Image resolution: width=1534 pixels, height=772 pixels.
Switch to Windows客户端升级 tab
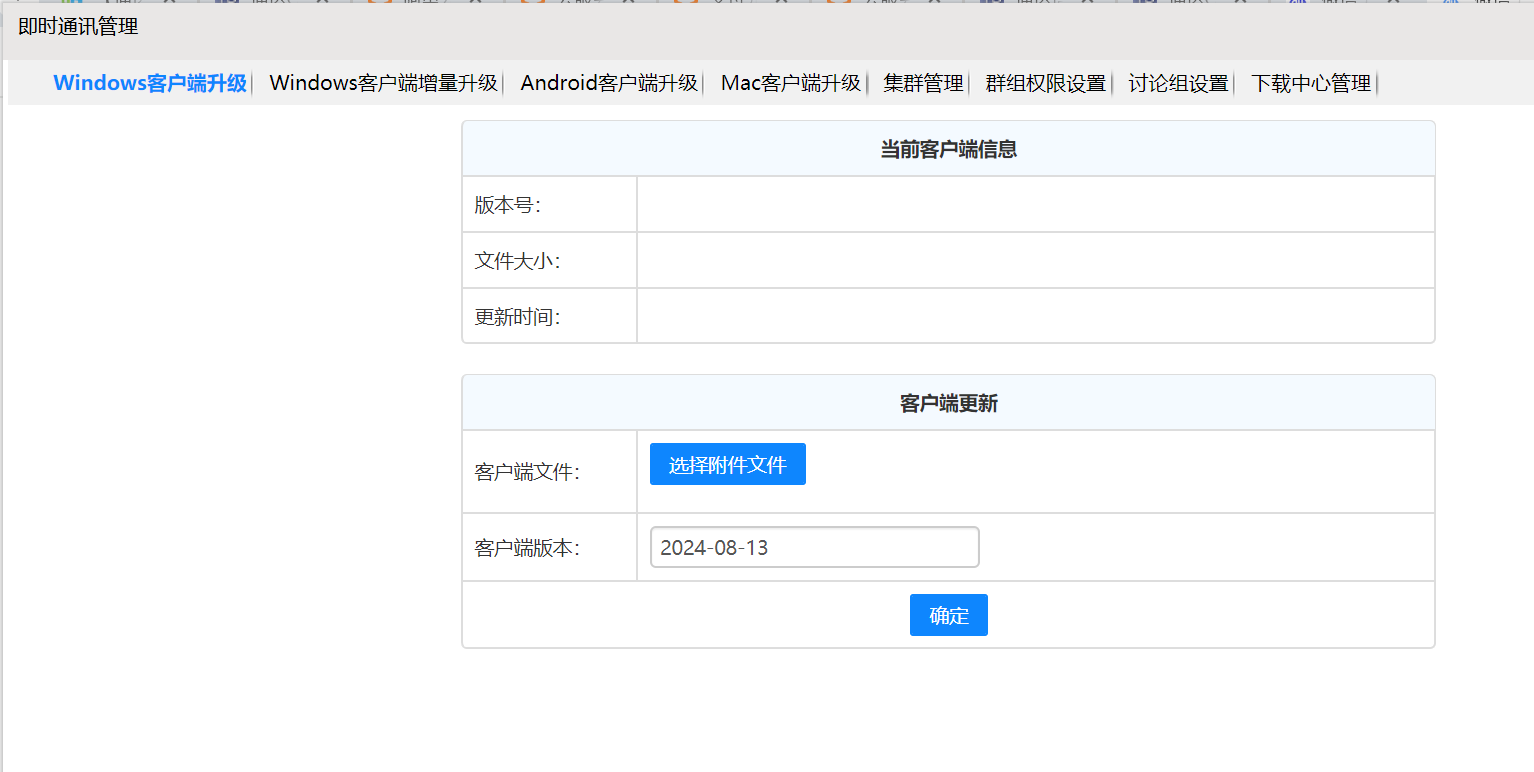point(150,83)
